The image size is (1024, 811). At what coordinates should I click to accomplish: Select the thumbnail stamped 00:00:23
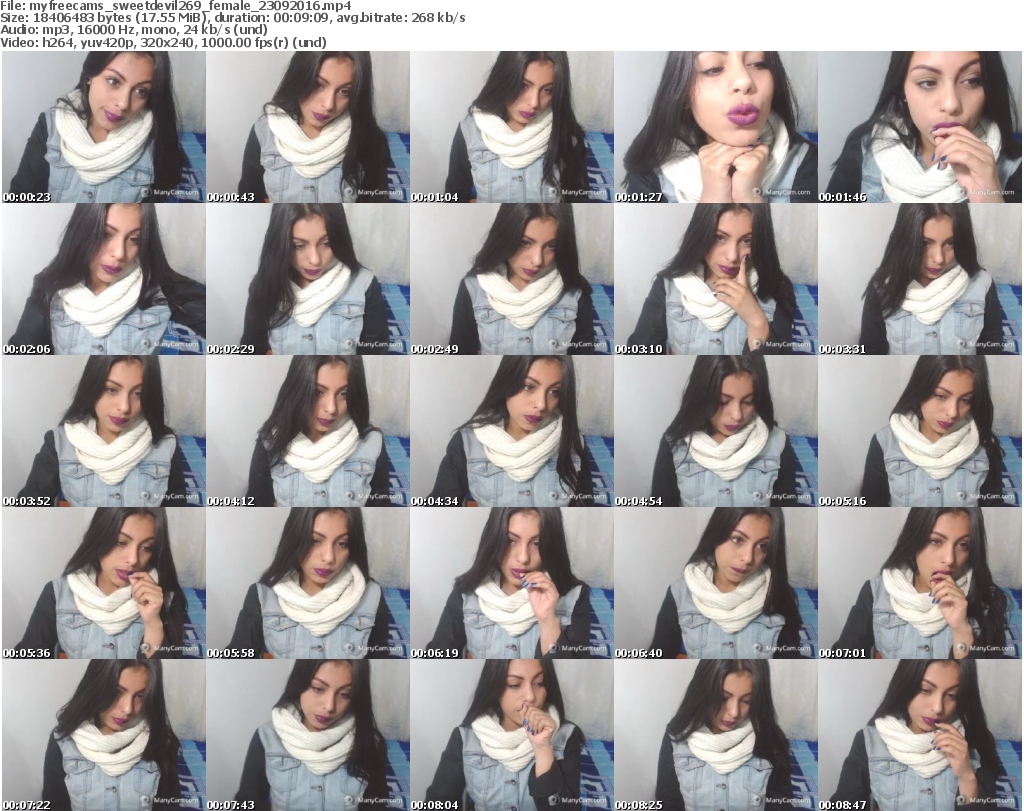point(104,127)
